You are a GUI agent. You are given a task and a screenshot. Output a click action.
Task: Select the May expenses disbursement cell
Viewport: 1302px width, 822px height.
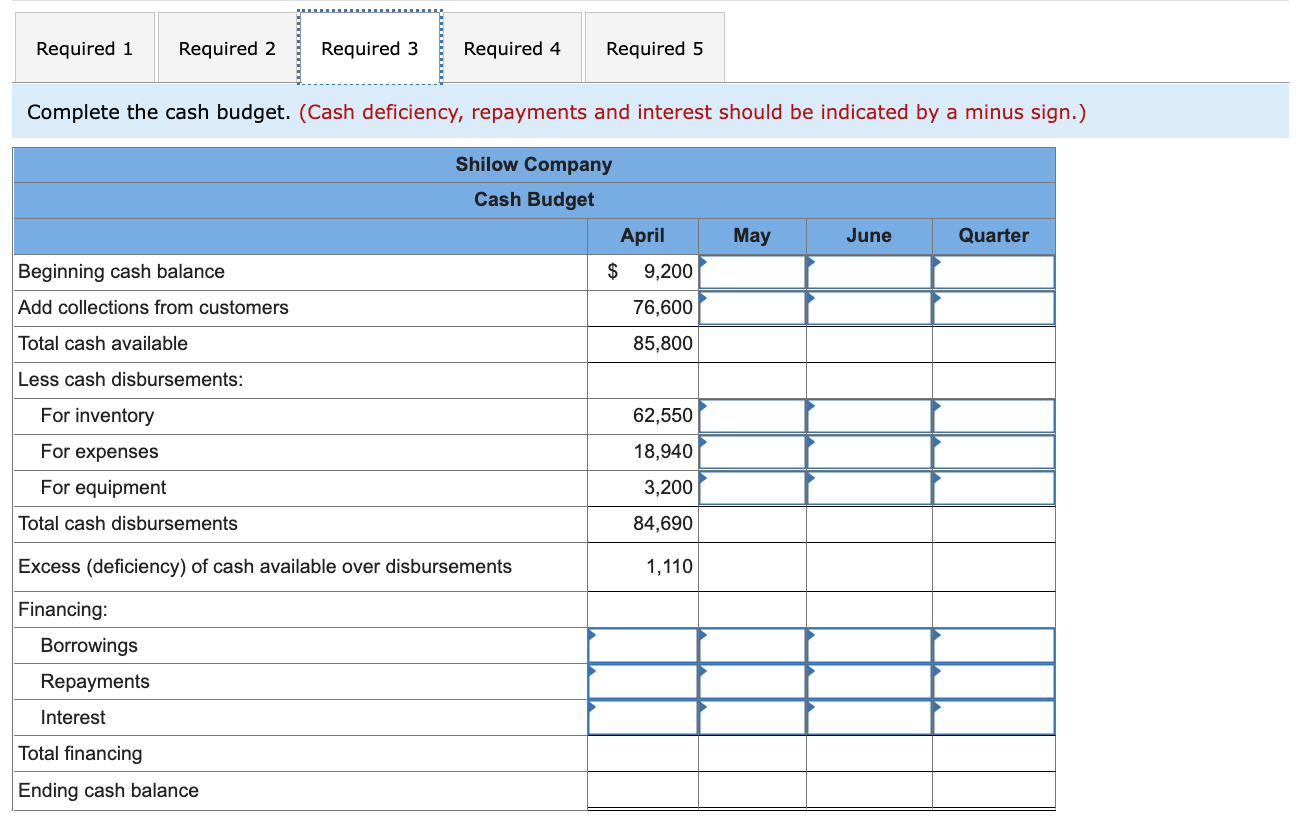pos(752,451)
